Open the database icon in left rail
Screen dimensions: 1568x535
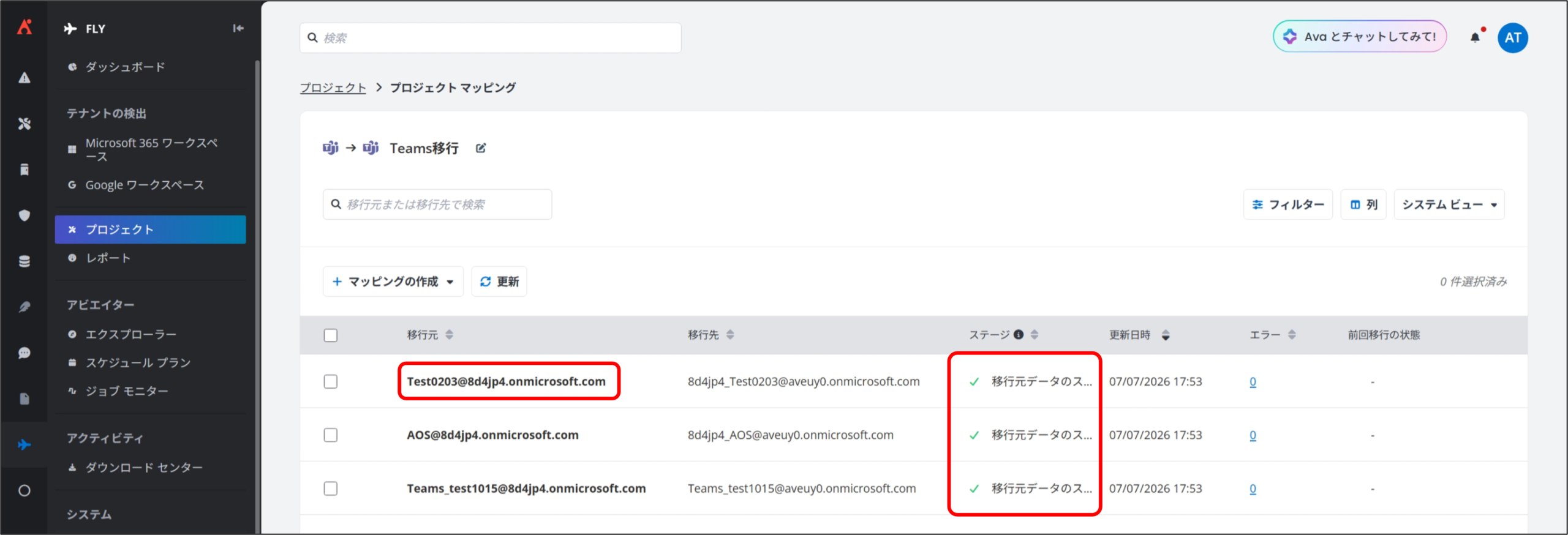click(x=24, y=261)
